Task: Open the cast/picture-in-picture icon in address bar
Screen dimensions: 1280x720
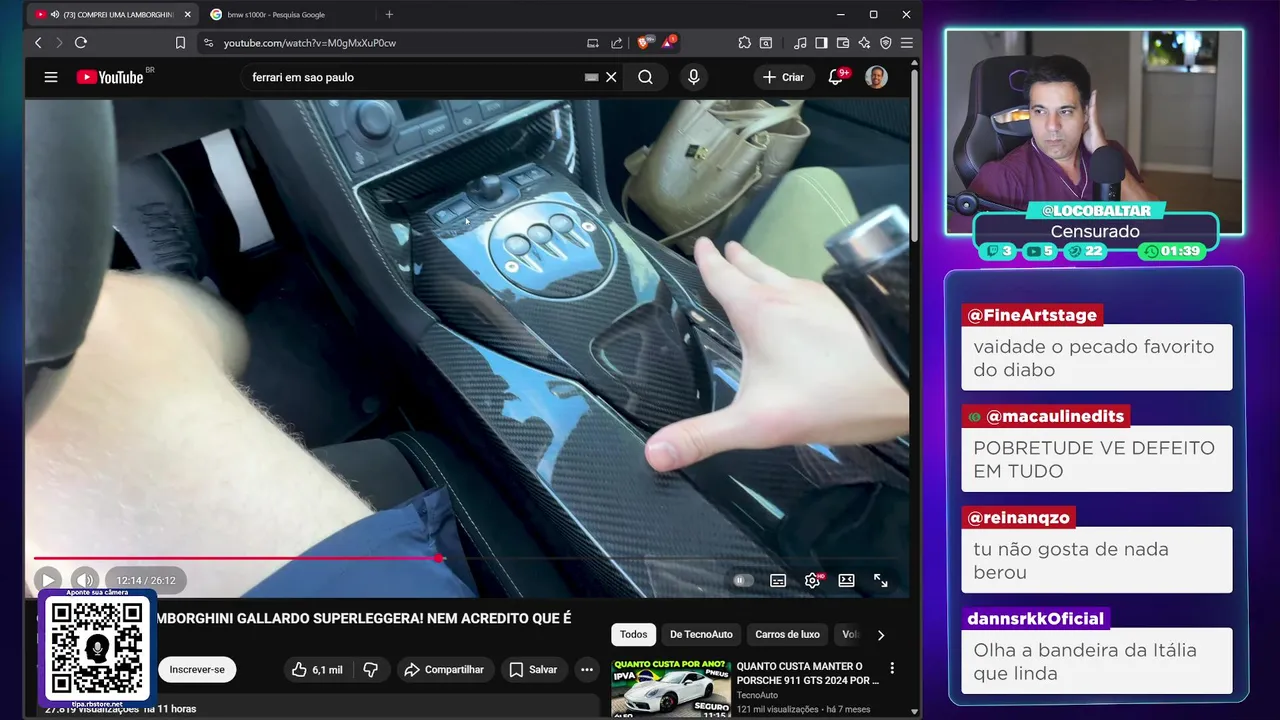Action: pyautogui.click(x=593, y=43)
